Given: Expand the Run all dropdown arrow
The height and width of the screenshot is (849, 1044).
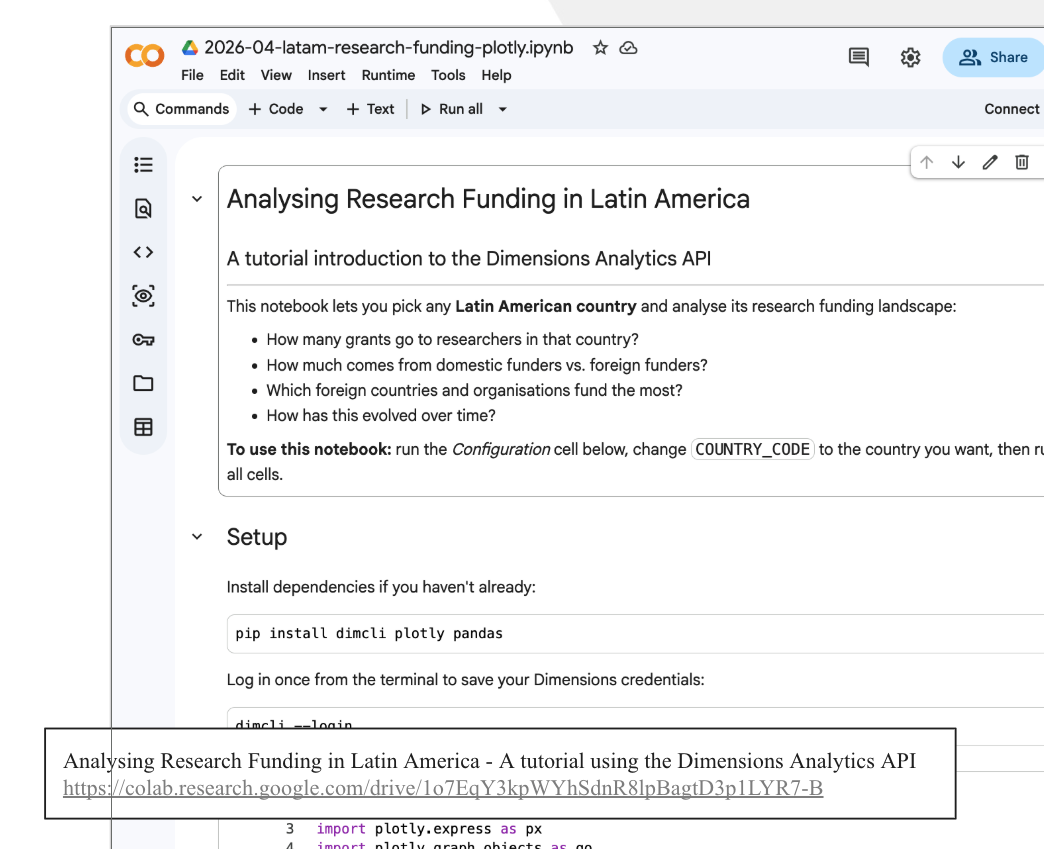Looking at the screenshot, I should (503, 109).
